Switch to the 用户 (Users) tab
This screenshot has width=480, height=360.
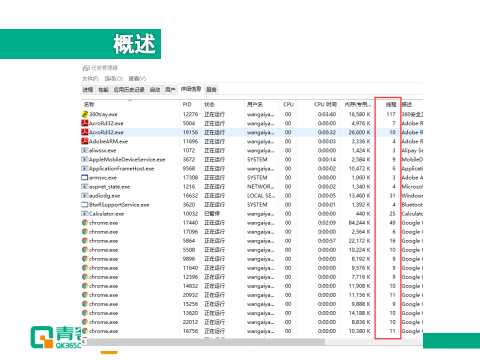coord(170,89)
